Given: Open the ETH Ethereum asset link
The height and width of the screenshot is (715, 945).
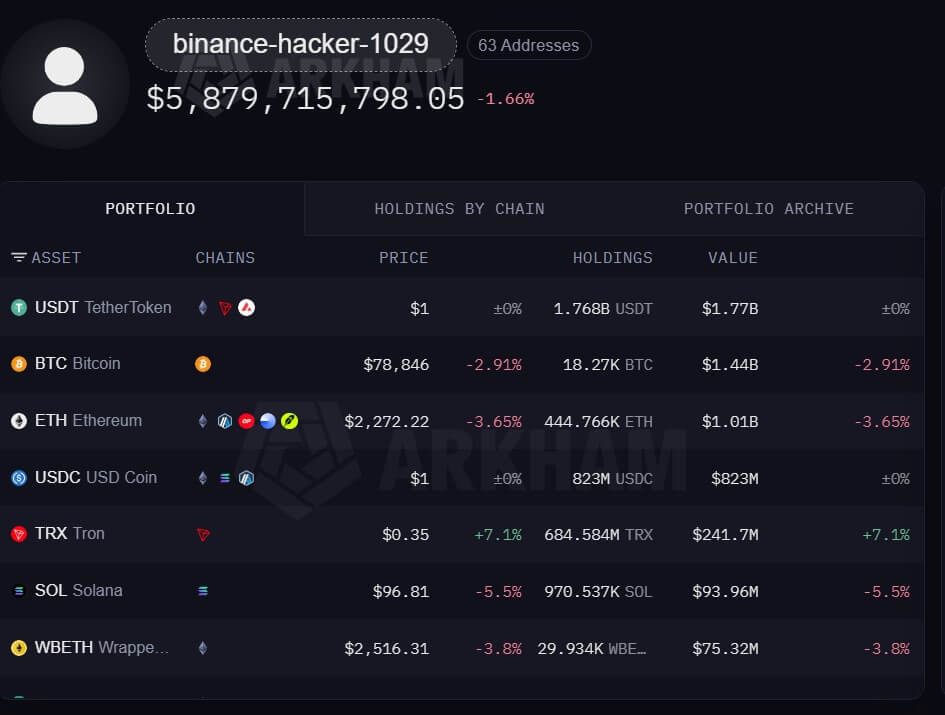Looking at the screenshot, I should (x=88, y=420).
